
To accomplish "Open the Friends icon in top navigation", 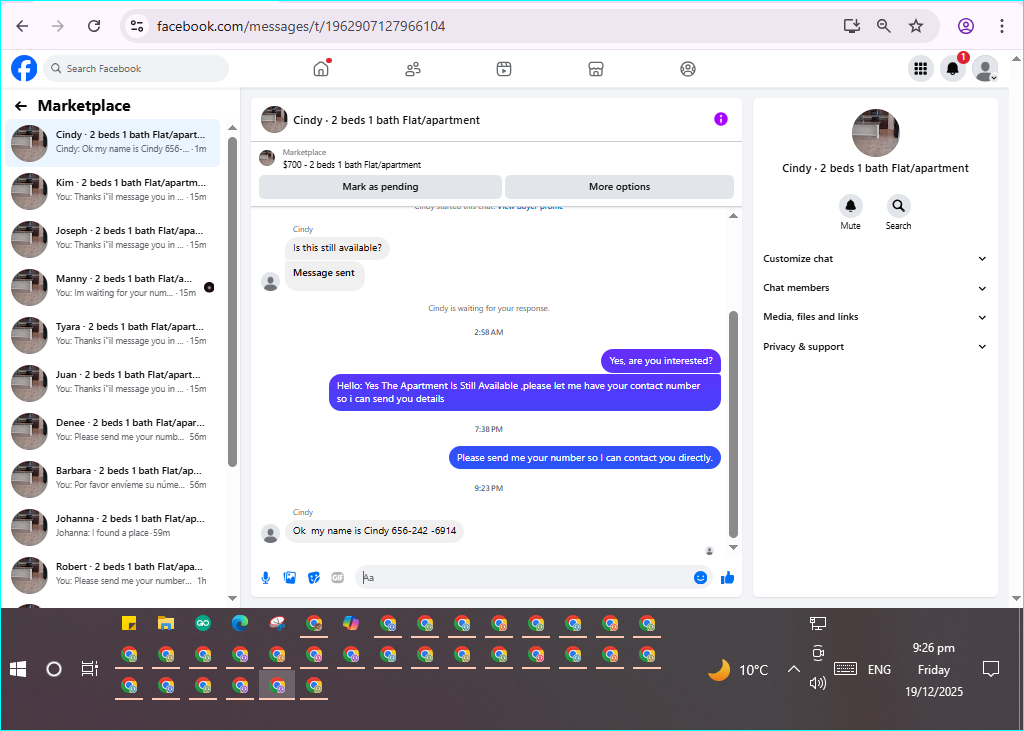I will click(x=413, y=69).
